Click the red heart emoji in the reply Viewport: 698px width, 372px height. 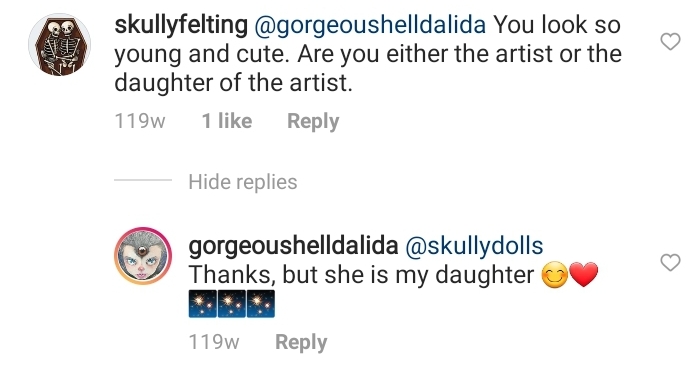[584, 275]
